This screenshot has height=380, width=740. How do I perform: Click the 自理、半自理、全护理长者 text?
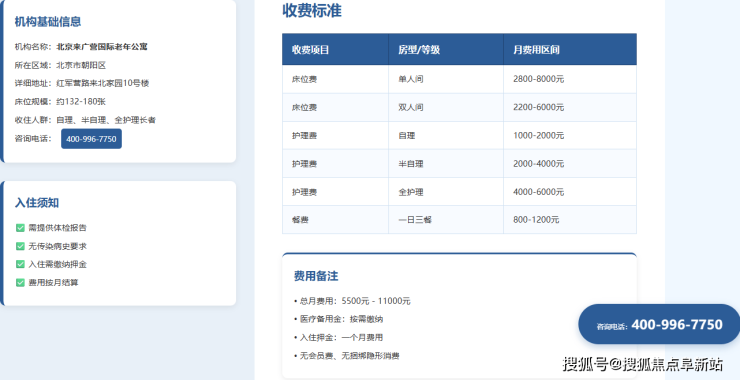(x=106, y=120)
